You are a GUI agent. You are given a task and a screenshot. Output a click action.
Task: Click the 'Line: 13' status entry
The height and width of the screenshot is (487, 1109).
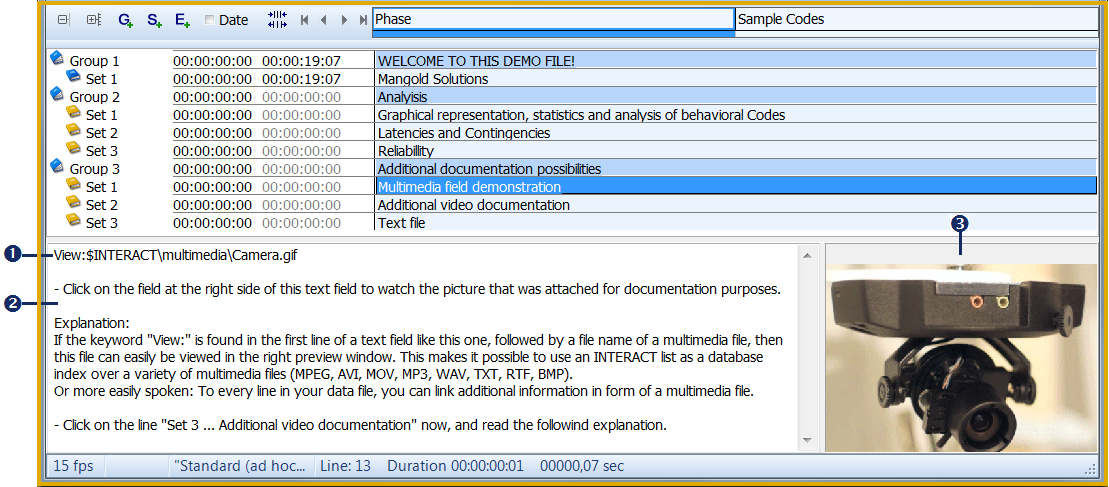click(345, 467)
